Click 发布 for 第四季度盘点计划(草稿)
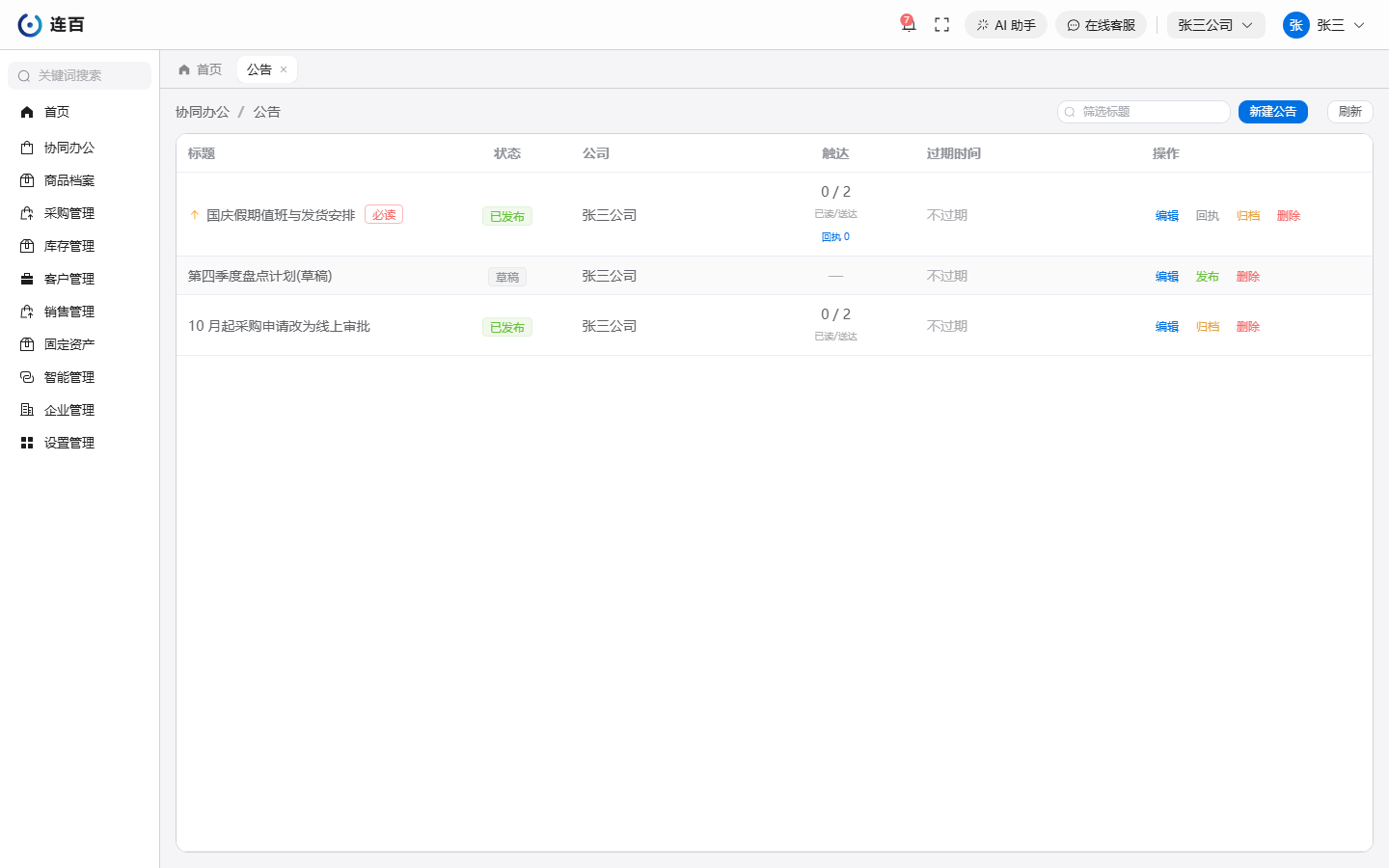This screenshot has width=1389, height=868. click(x=1208, y=277)
